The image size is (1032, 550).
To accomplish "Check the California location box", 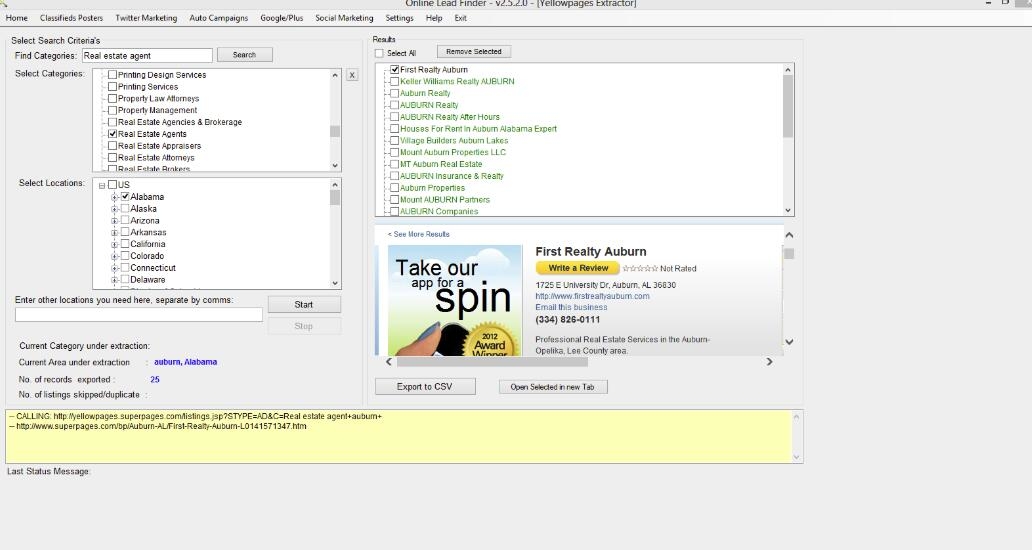I will pyautogui.click(x=125, y=244).
